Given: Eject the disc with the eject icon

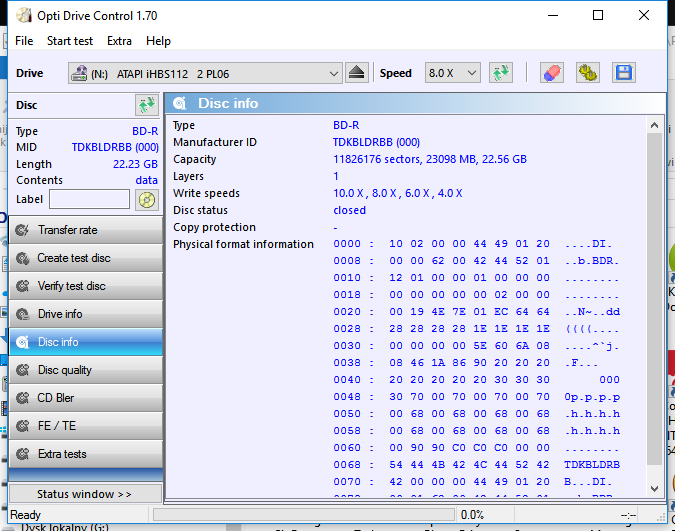Looking at the screenshot, I should pyautogui.click(x=356, y=73).
